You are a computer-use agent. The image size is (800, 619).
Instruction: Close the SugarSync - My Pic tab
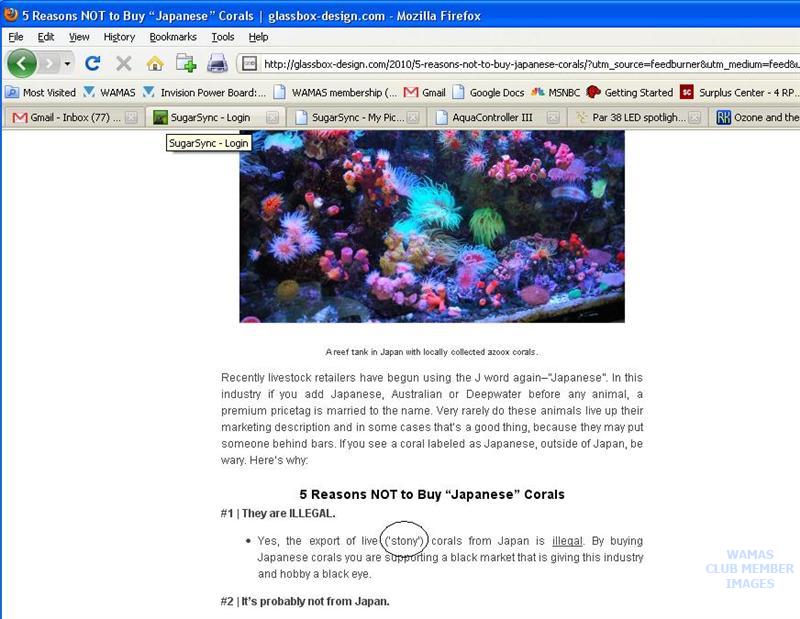click(413, 117)
